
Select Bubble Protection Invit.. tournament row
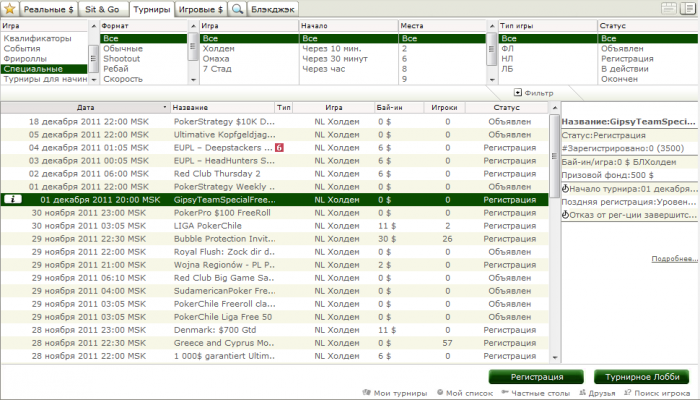pyautogui.click(x=275, y=239)
